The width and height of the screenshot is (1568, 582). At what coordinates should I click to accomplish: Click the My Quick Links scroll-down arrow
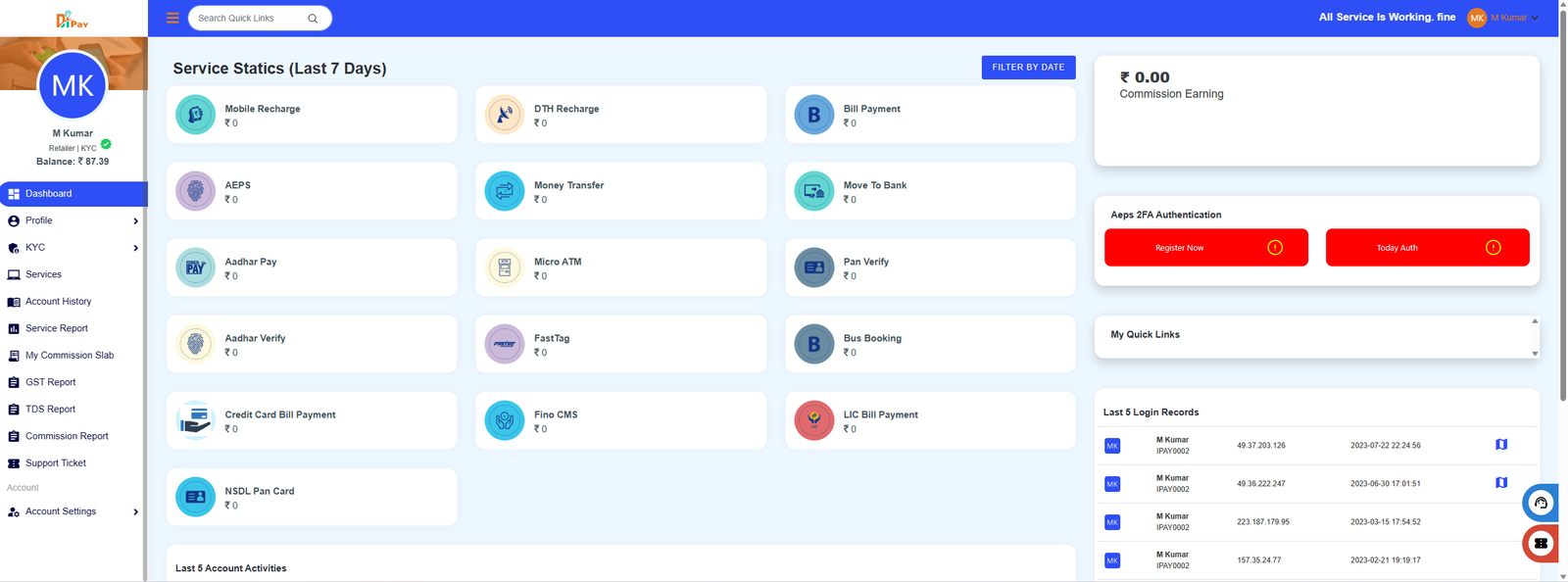click(x=1535, y=354)
